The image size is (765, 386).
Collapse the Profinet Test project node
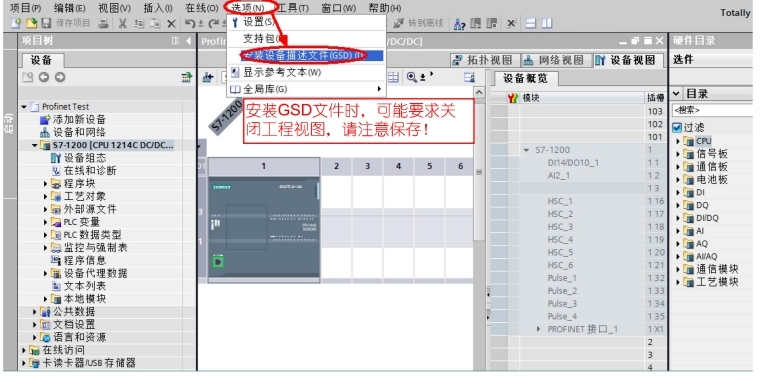click(24, 106)
